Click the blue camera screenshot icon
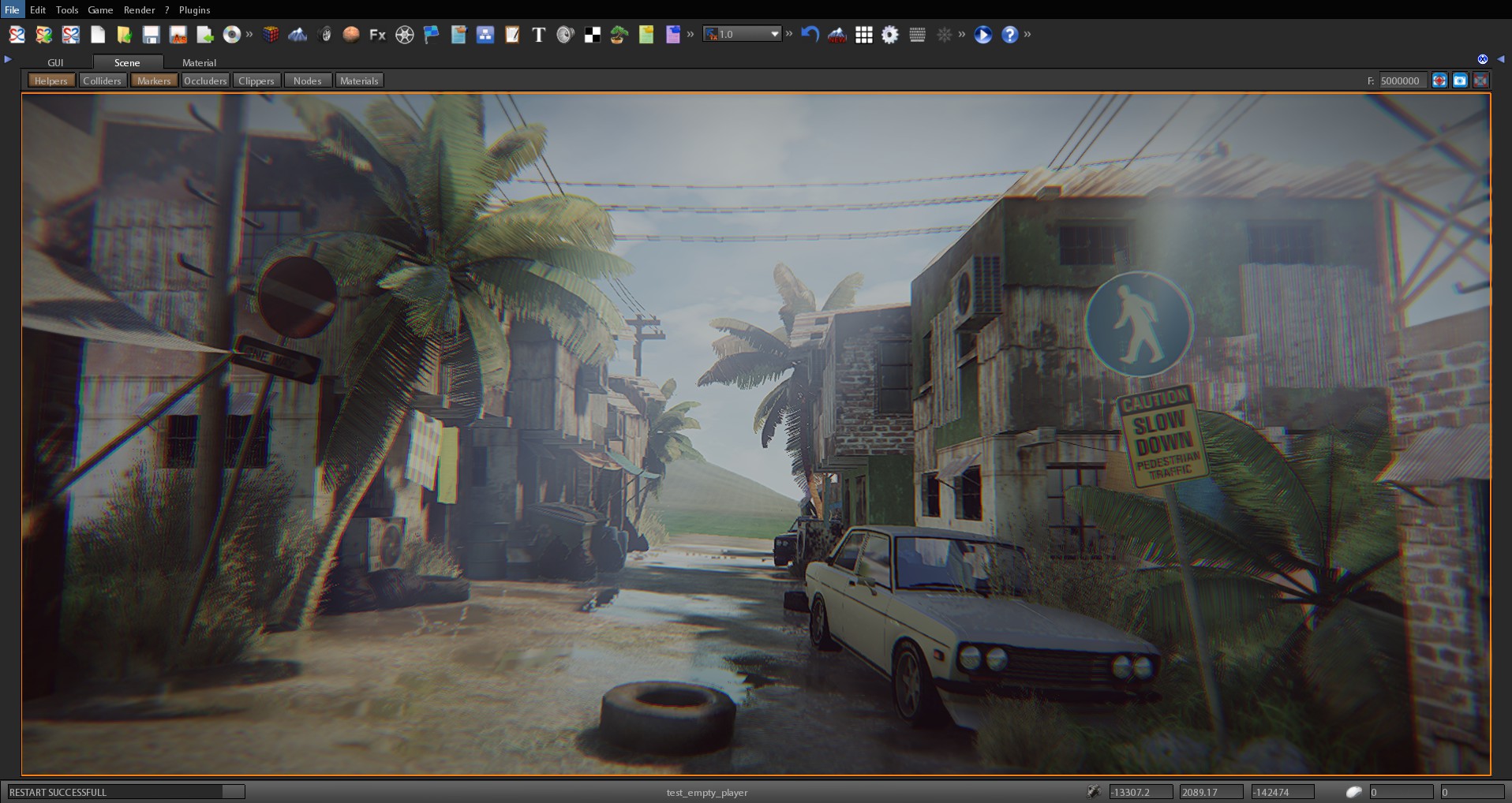This screenshot has height=803, width=1512. coord(1460,80)
